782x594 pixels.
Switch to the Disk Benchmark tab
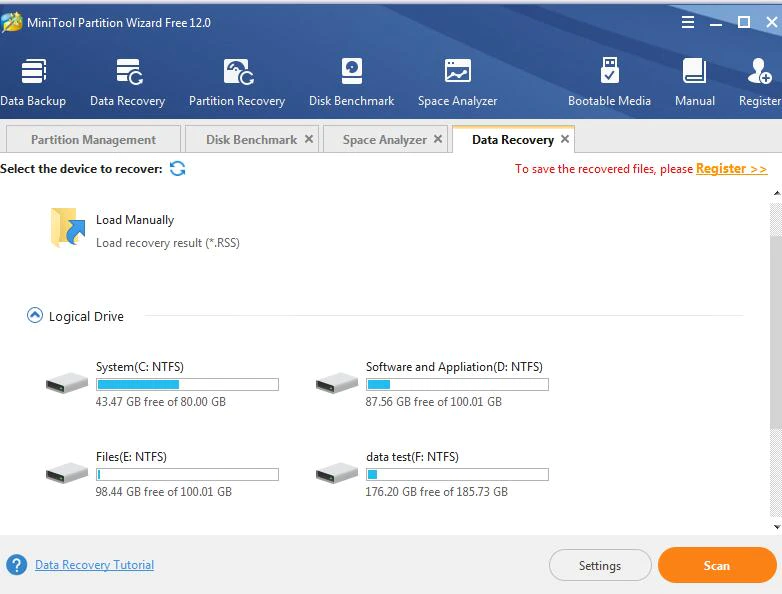251,140
